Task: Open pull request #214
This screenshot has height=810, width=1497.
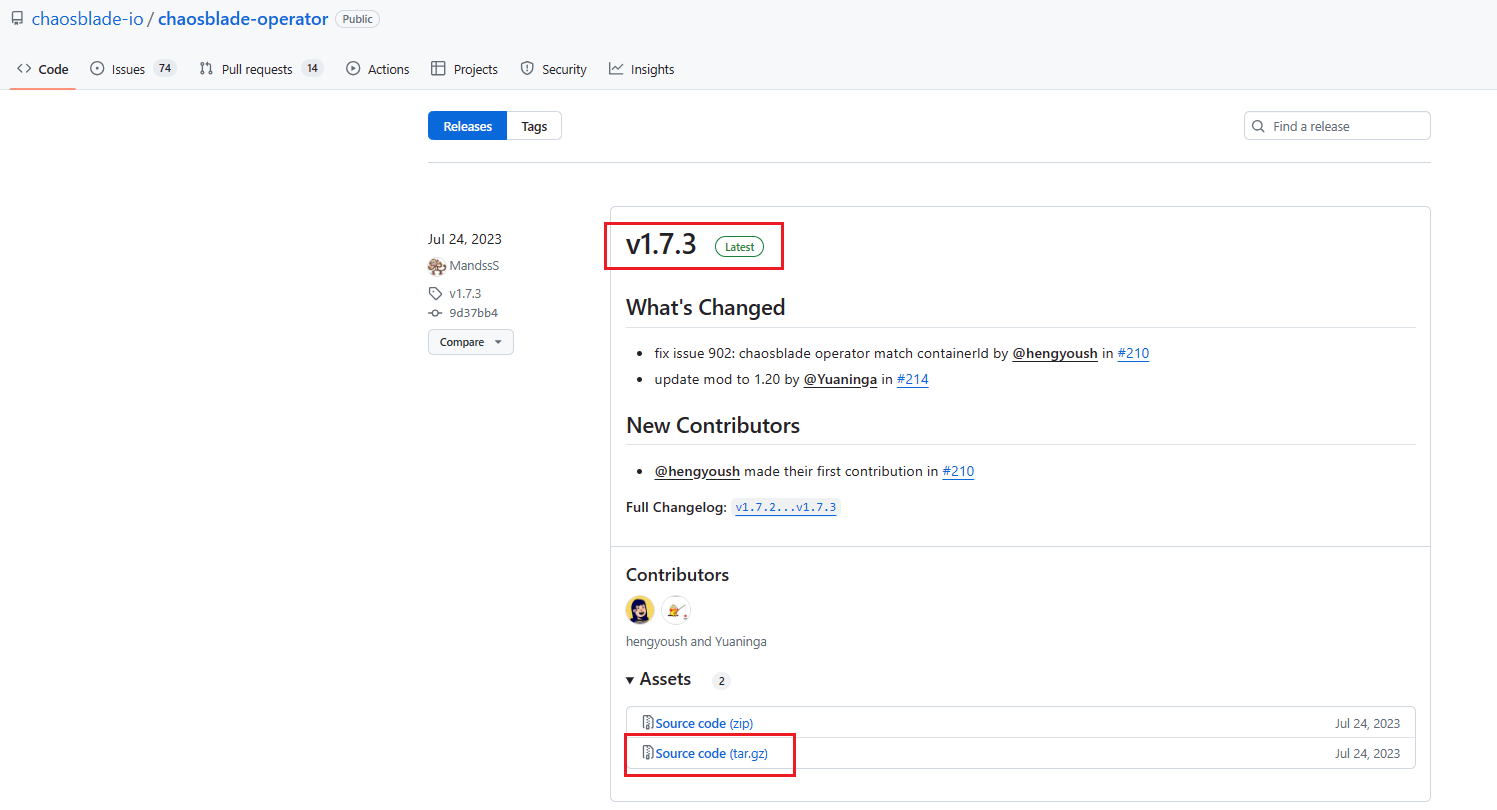Action: pos(913,379)
